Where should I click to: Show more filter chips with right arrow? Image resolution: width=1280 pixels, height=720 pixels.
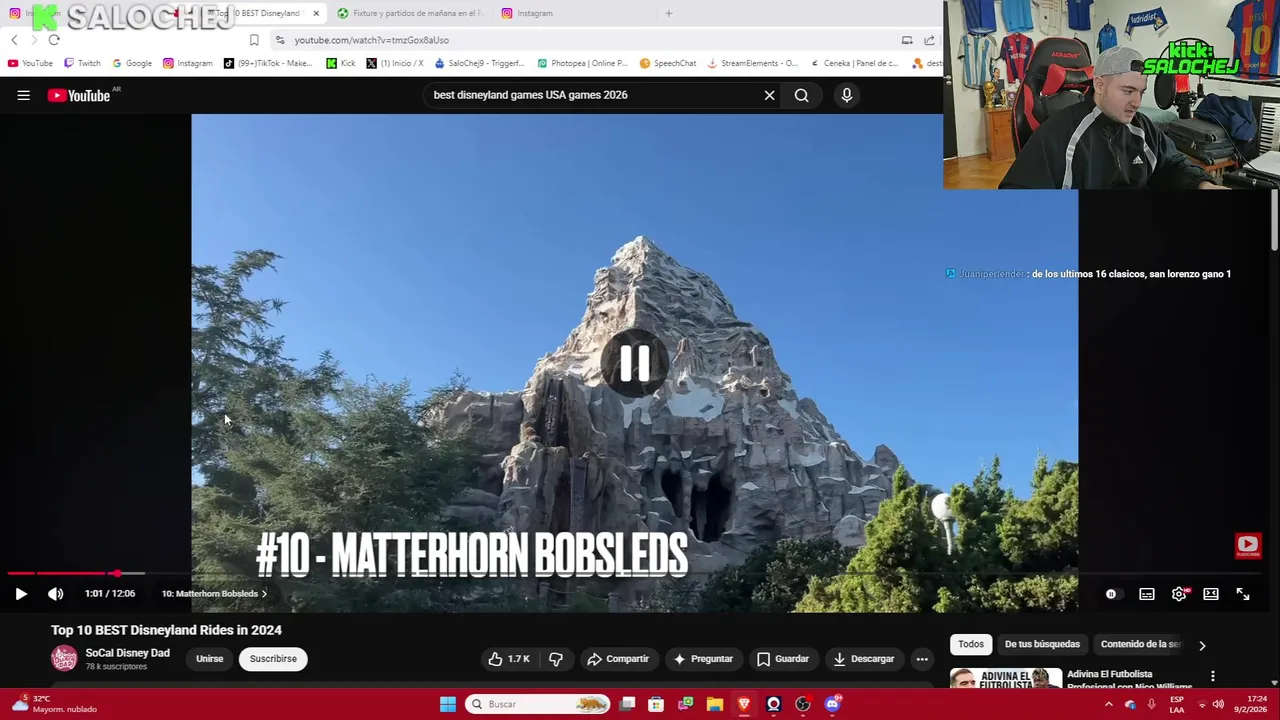tap(1202, 645)
